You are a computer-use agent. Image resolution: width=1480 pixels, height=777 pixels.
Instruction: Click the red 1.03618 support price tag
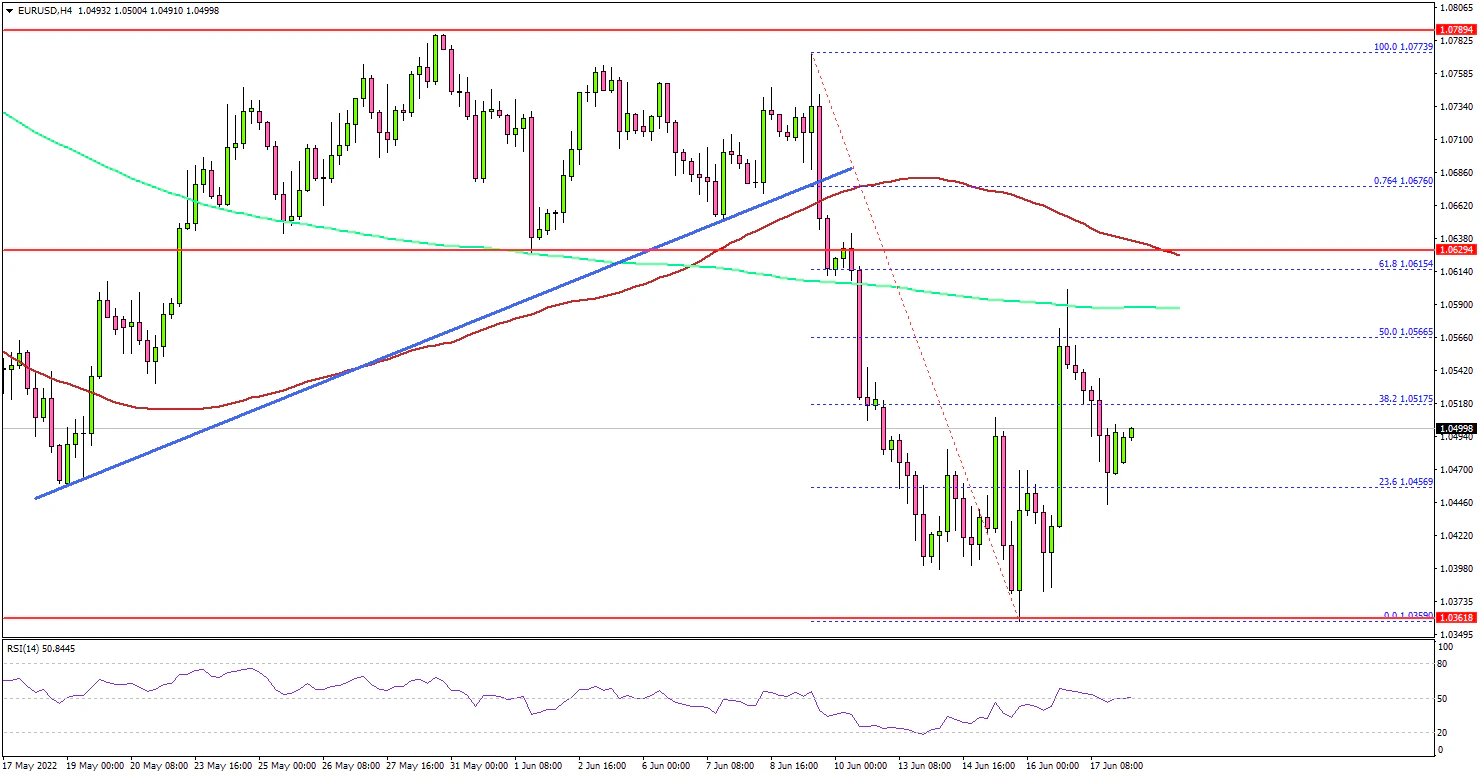(x=1455, y=618)
